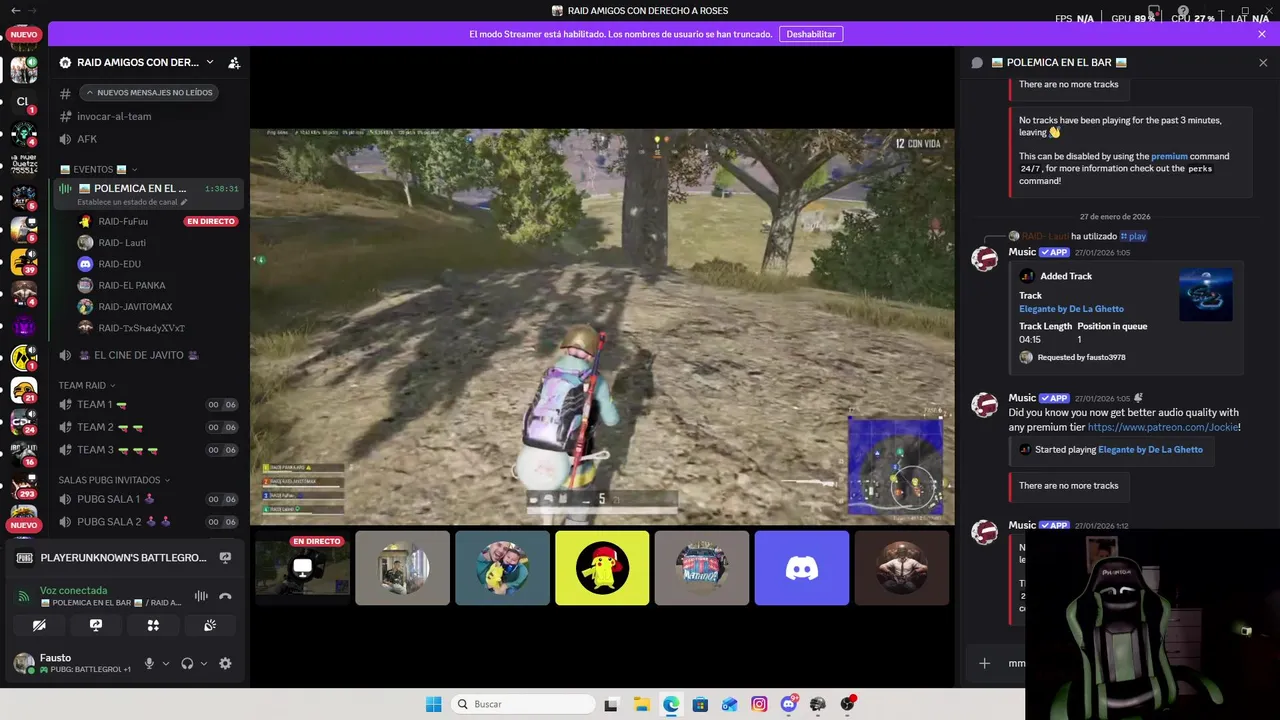Turn on camera in voice panel

39,625
